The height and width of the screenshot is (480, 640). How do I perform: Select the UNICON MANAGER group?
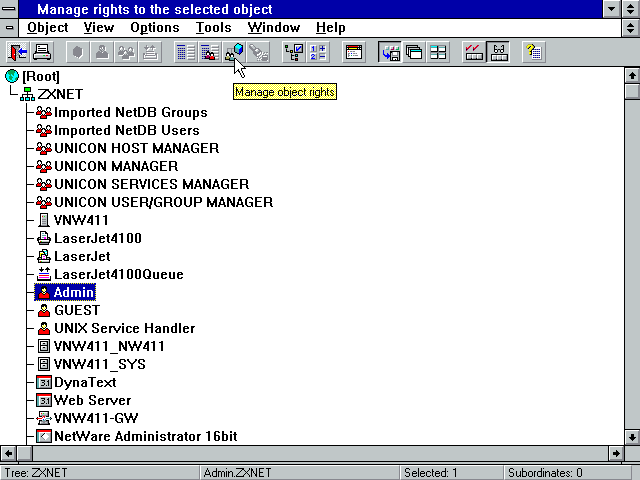coord(116,166)
